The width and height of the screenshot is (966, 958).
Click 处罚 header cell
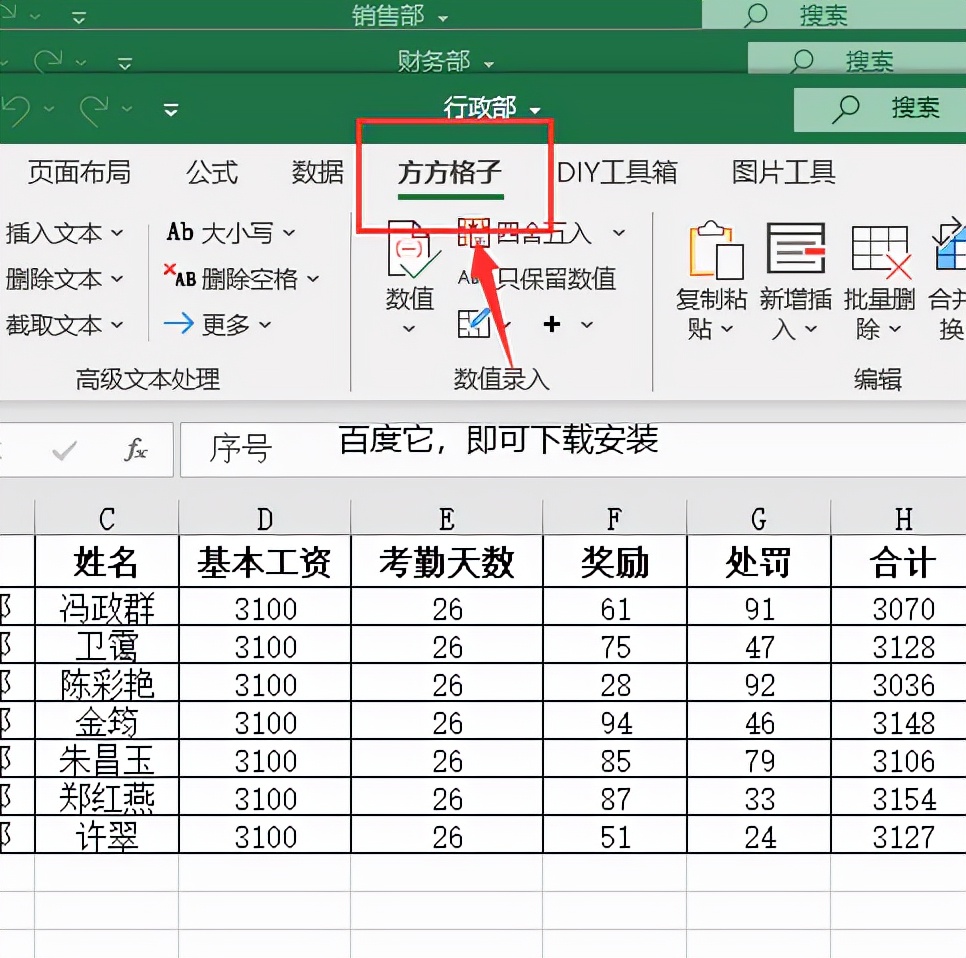759,561
